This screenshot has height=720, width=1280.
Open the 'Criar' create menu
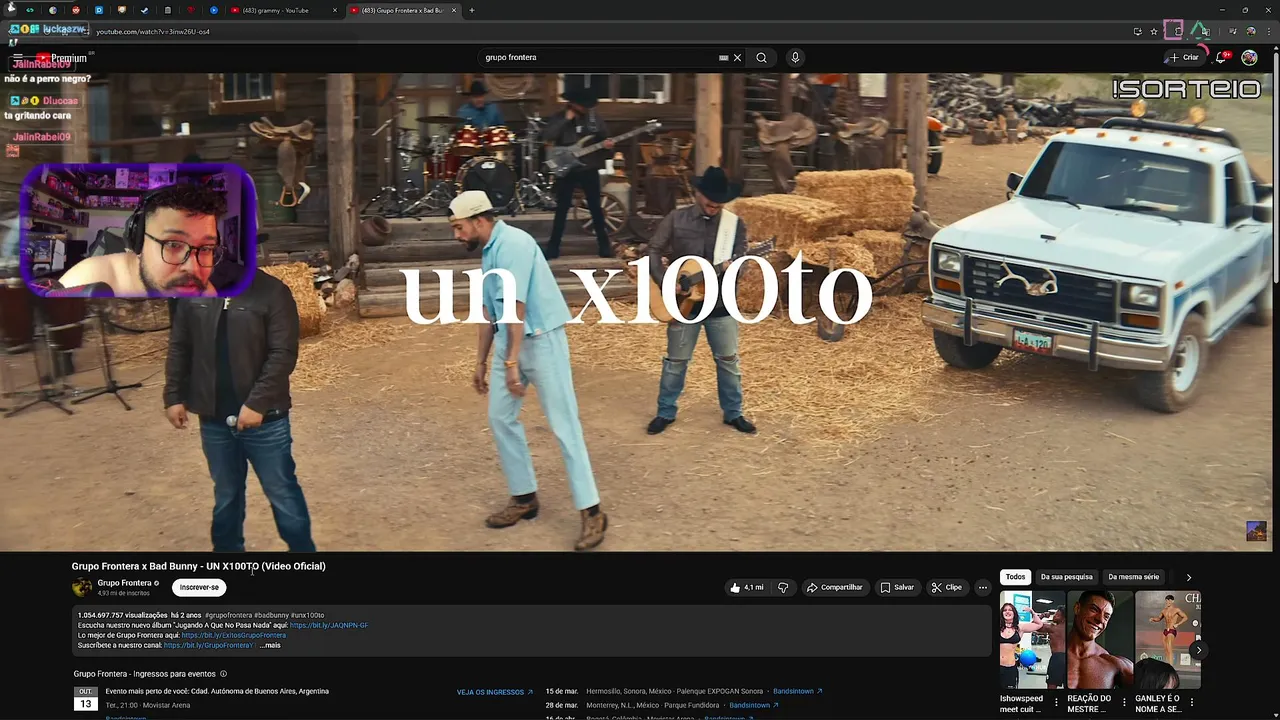point(1183,58)
